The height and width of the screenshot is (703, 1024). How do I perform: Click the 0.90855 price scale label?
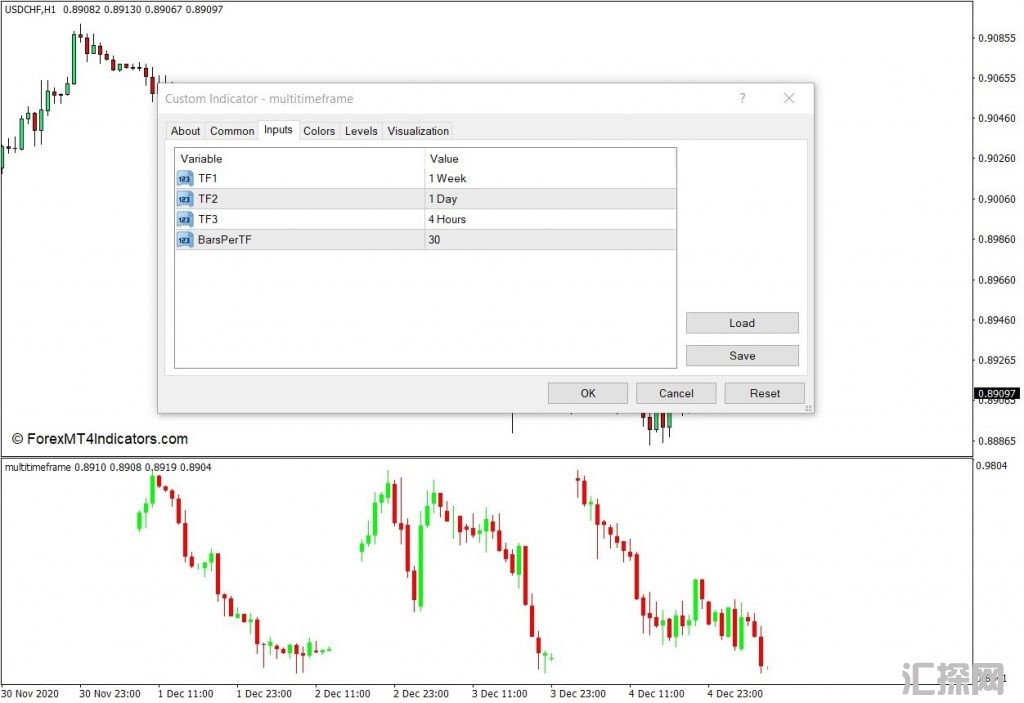(x=997, y=38)
